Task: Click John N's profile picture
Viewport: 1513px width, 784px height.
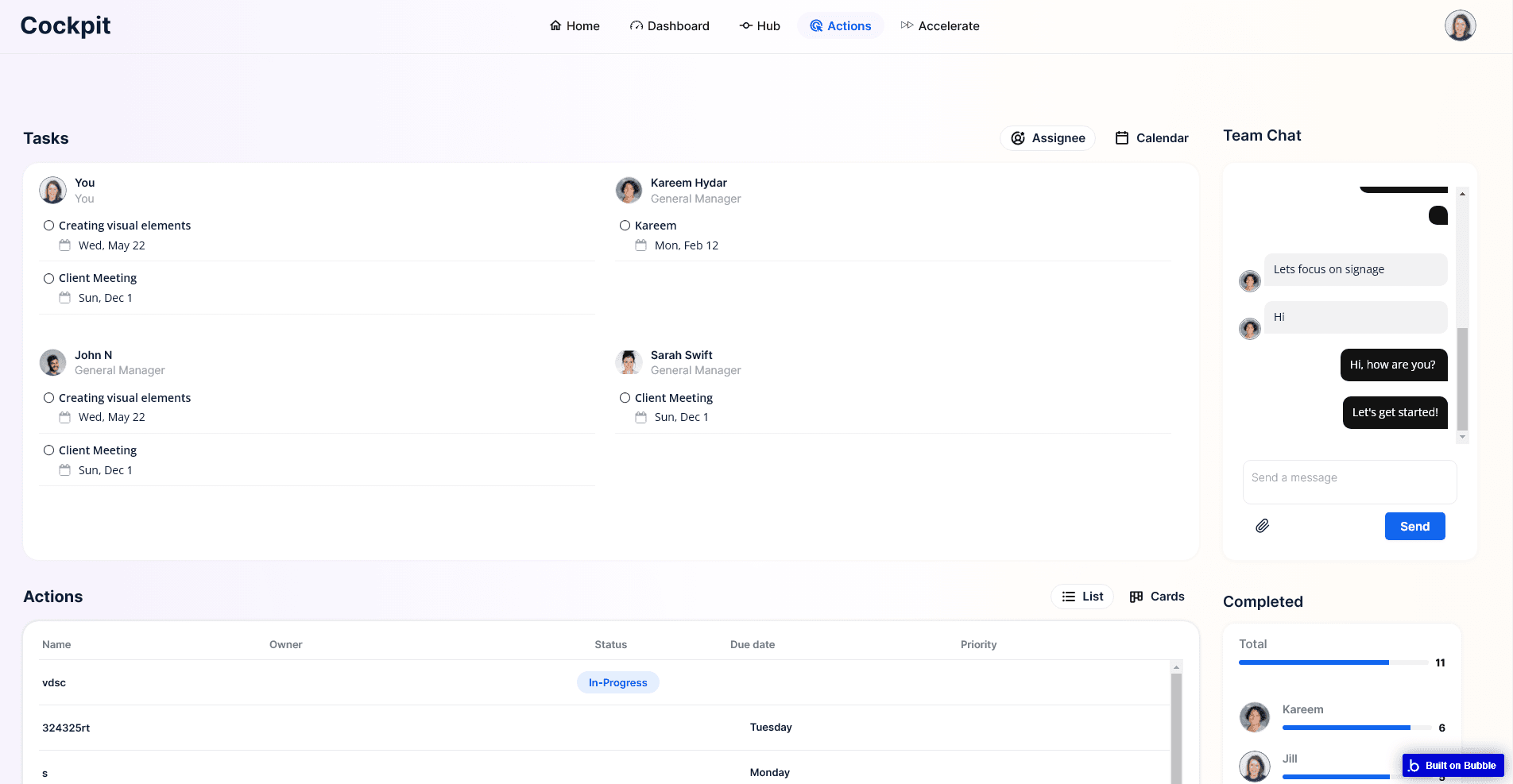Action: pos(53,363)
